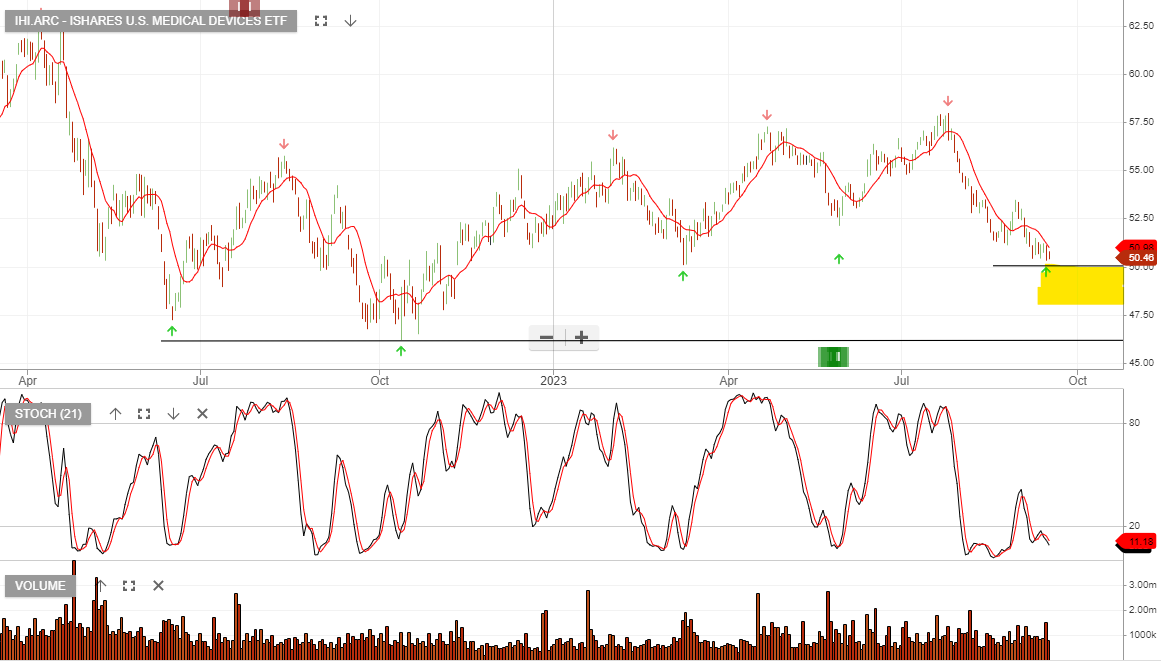Select the green buy-signal arrow near latest candle
The height and width of the screenshot is (662, 1161).
[x=1046, y=271]
